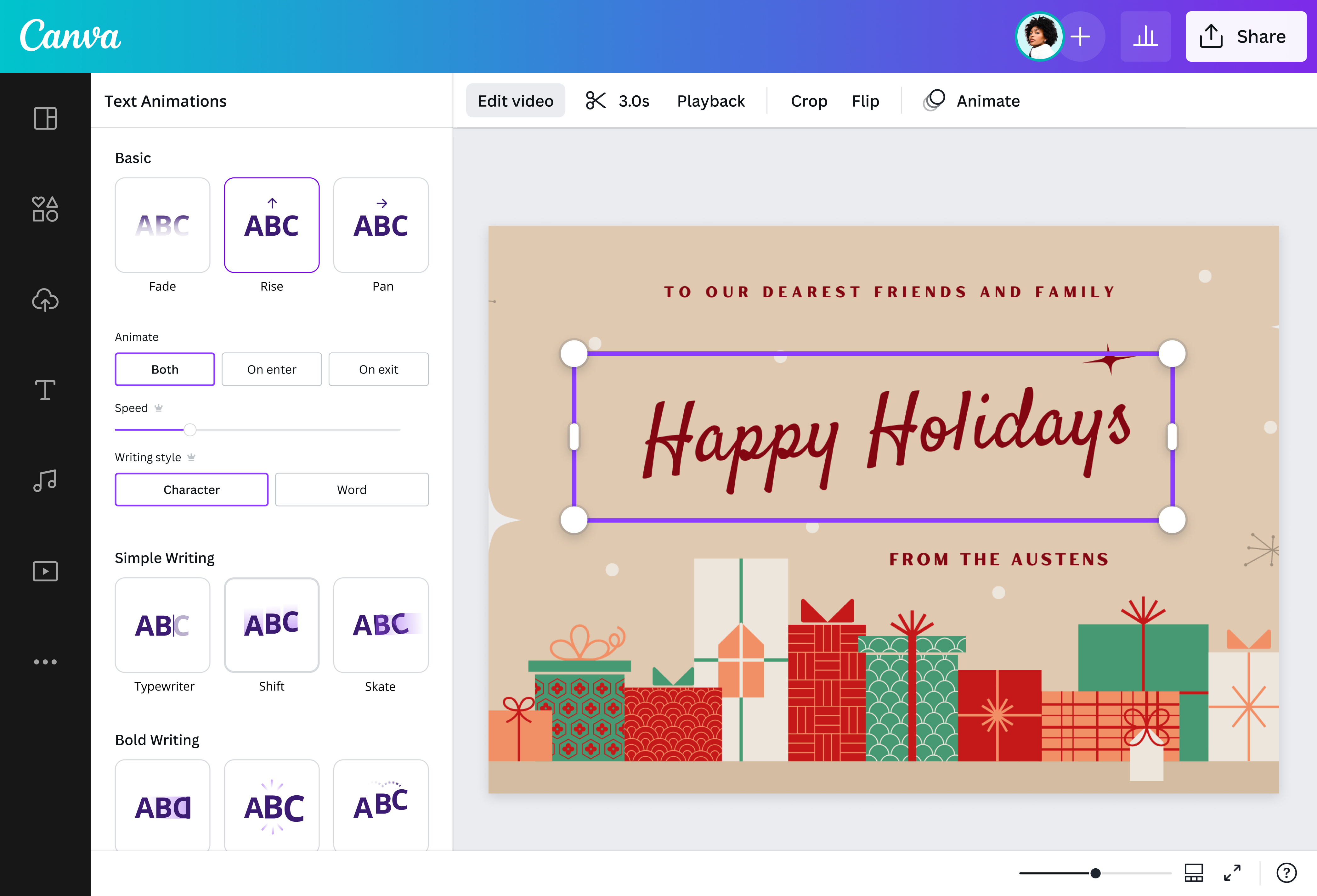The width and height of the screenshot is (1317, 896).
Task: Open the Playback menu
Action: click(711, 100)
